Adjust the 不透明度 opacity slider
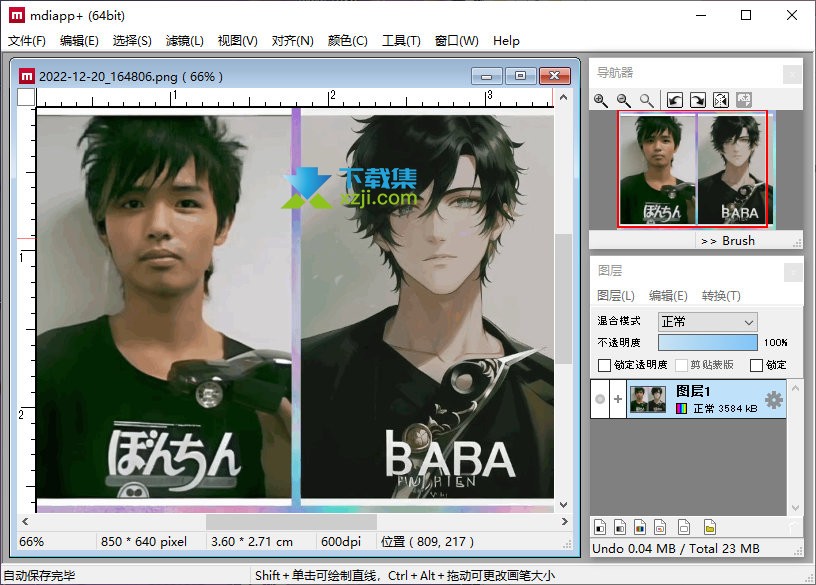This screenshot has width=816, height=585. pos(707,342)
